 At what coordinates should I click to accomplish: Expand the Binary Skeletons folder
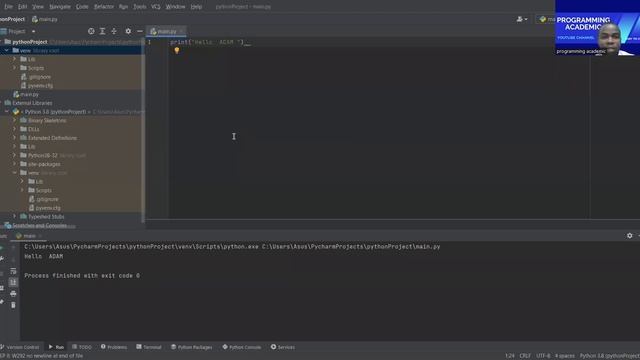click(15, 120)
